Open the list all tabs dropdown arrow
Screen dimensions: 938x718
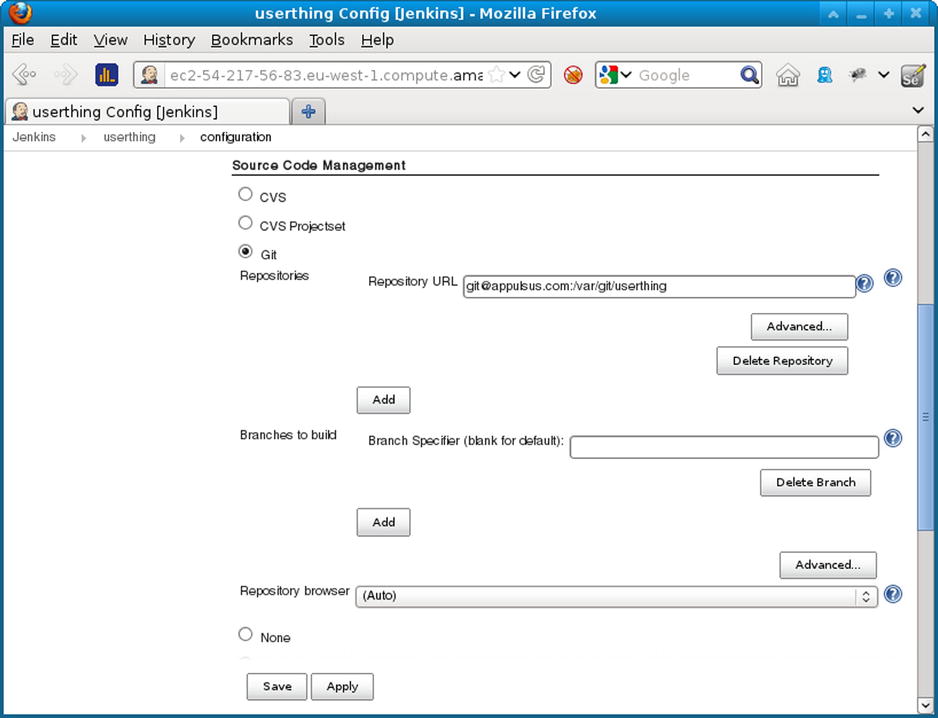[x=918, y=110]
